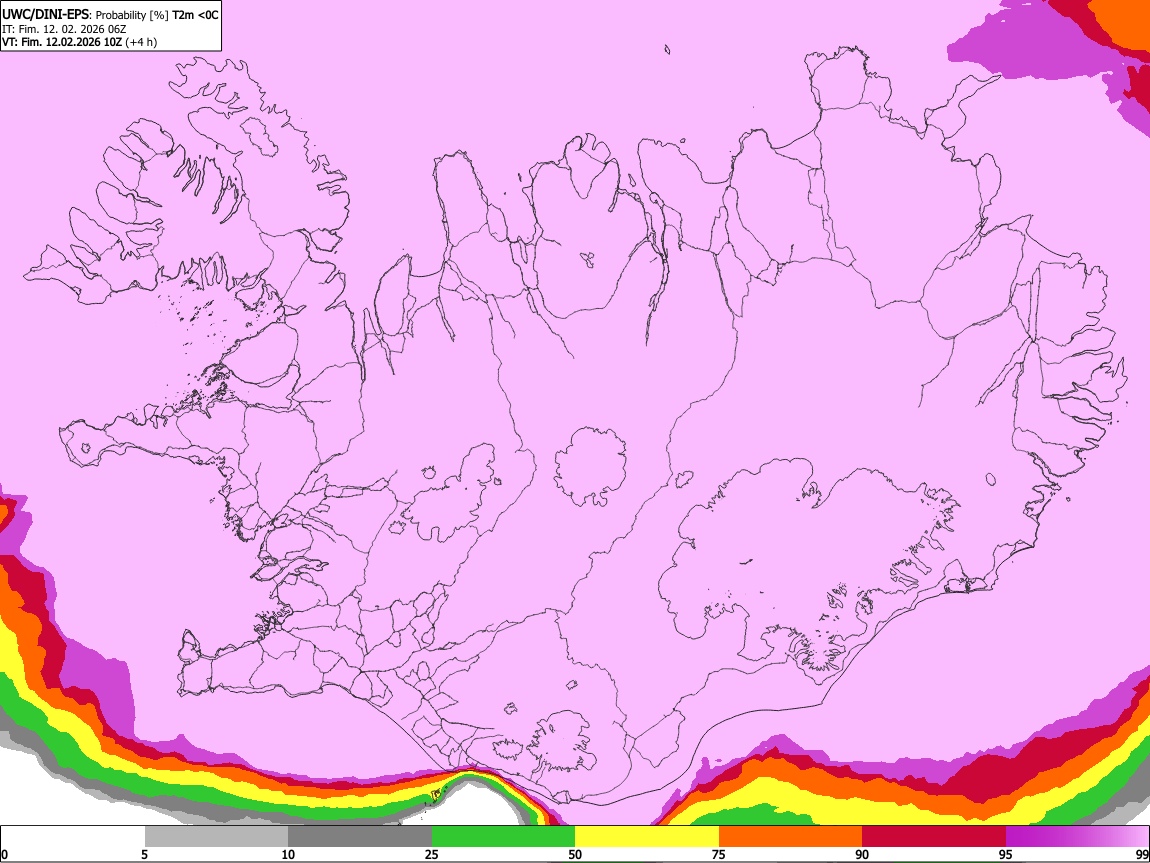Click the green 25-50% legend swatch

point(503,836)
